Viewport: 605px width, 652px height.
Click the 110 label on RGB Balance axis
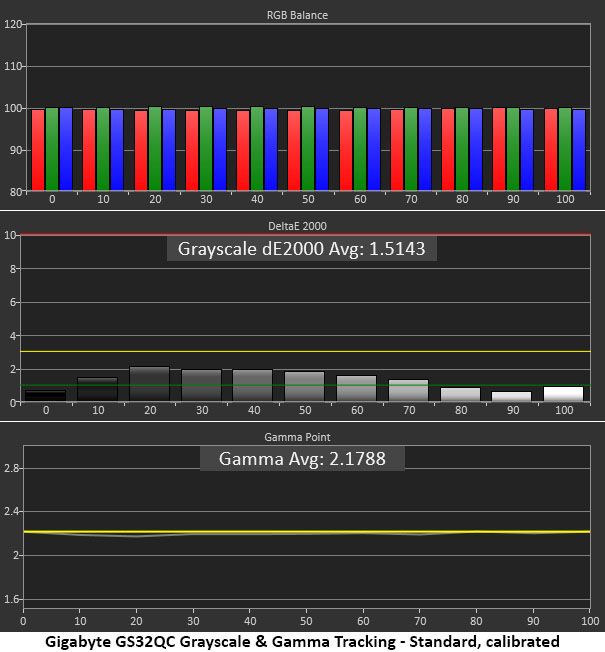coord(13,66)
